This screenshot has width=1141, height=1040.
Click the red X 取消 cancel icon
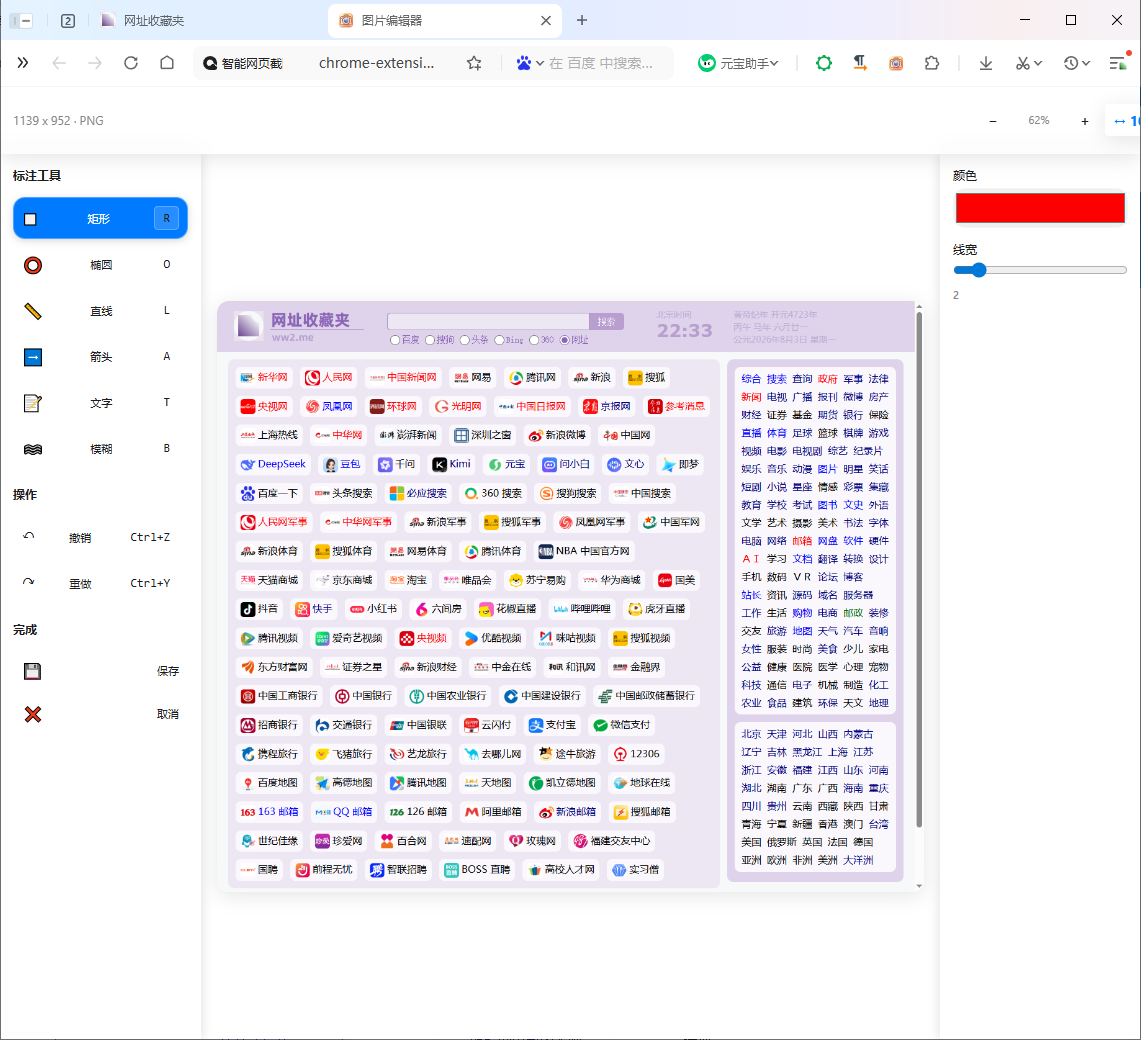(x=33, y=714)
